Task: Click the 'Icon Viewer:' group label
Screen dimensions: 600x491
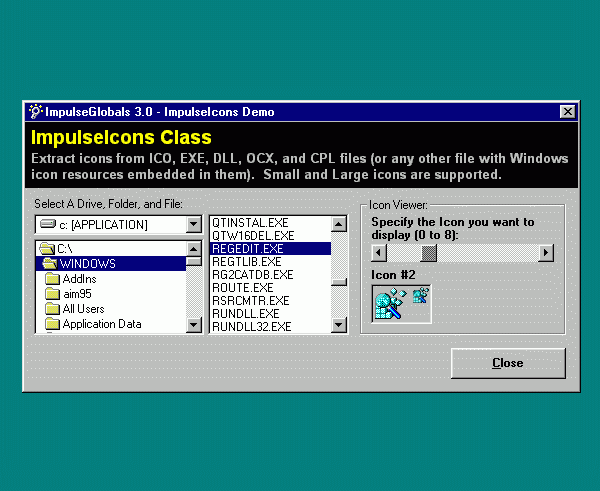Action: [x=398, y=205]
